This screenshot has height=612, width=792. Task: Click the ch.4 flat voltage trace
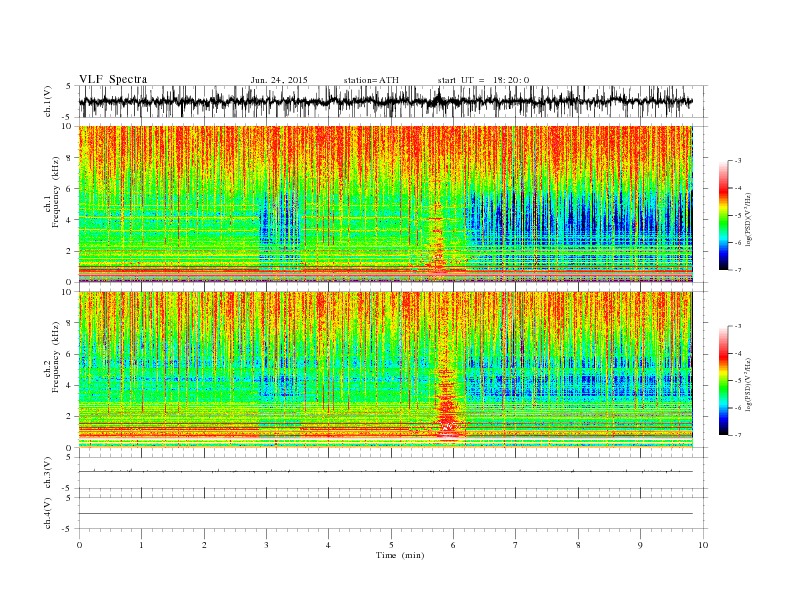pyautogui.click(x=386, y=514)
